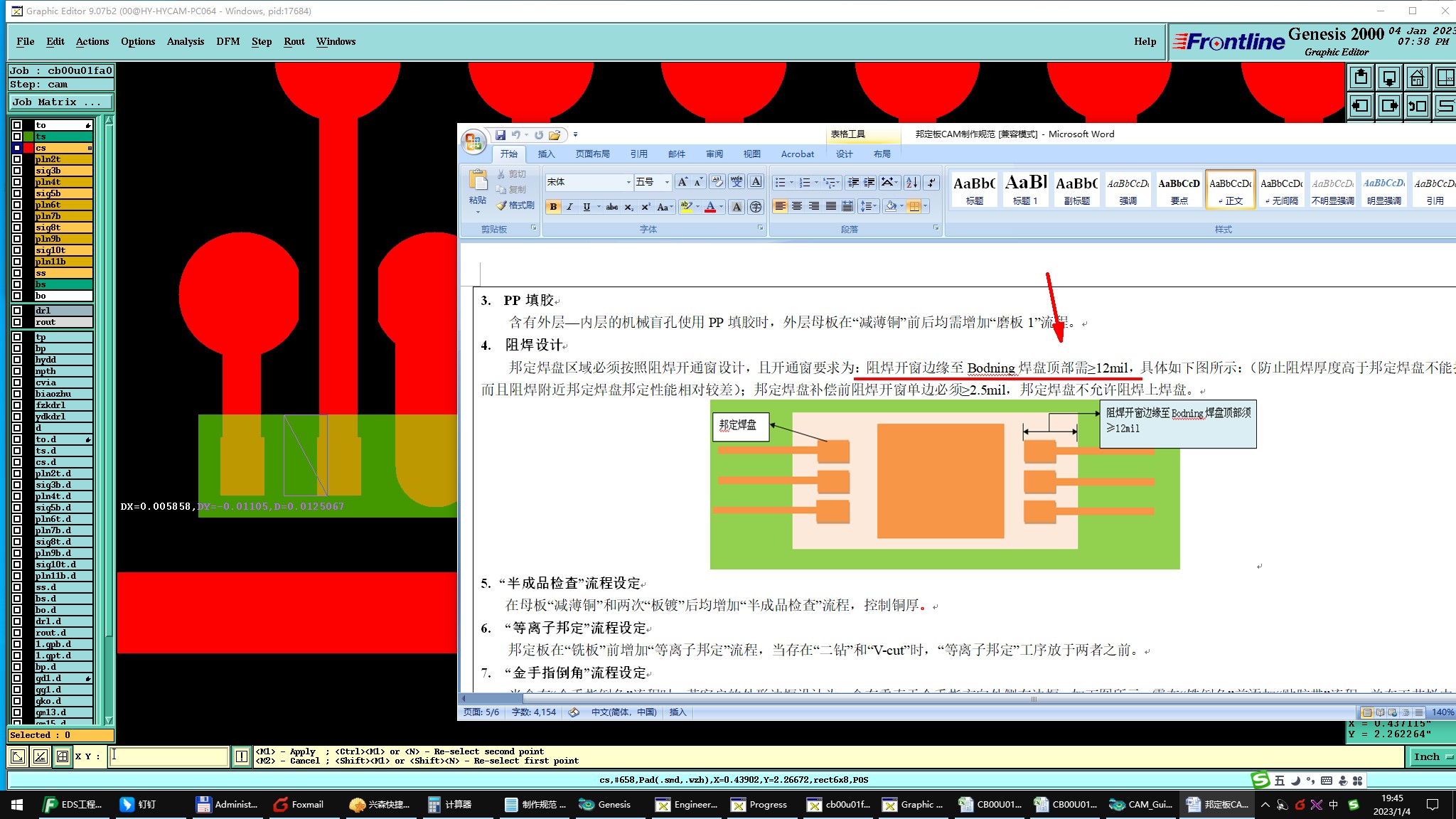Image resolution: width=1456 pixels, height=819 pixels.
Task: Click the Word Office button orb
Action: click(473, 141)
